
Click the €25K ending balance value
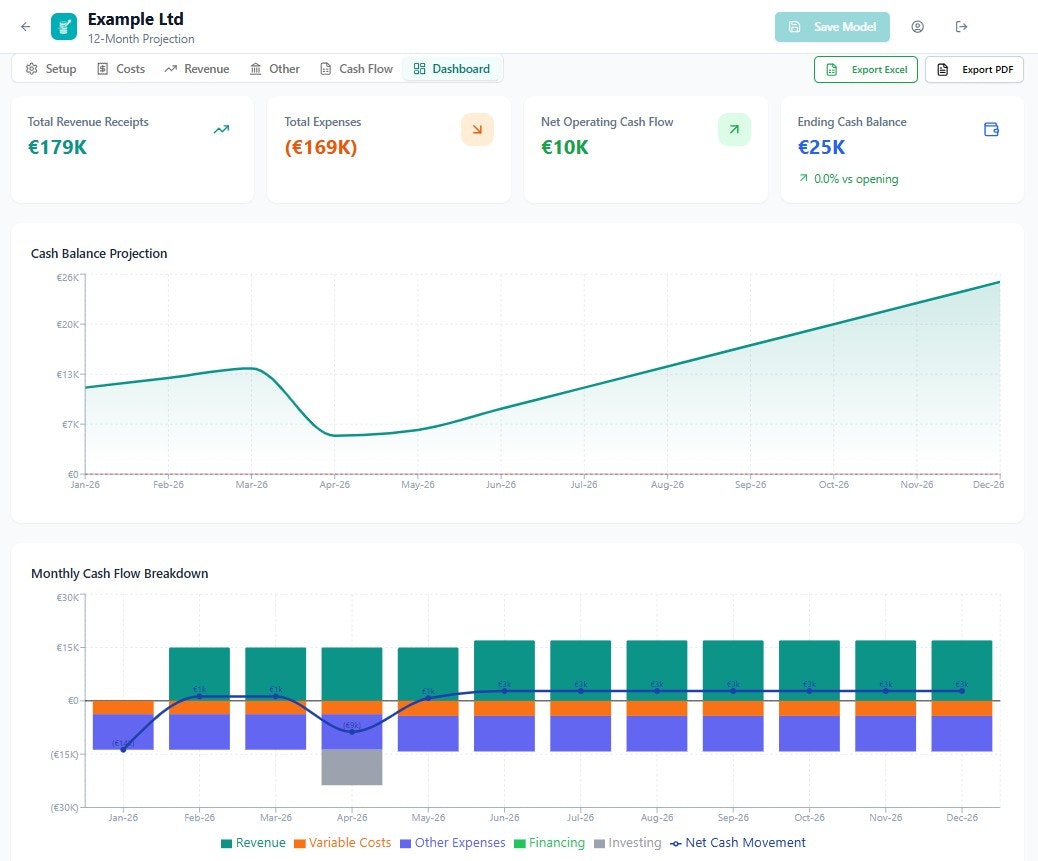(822, 147)
